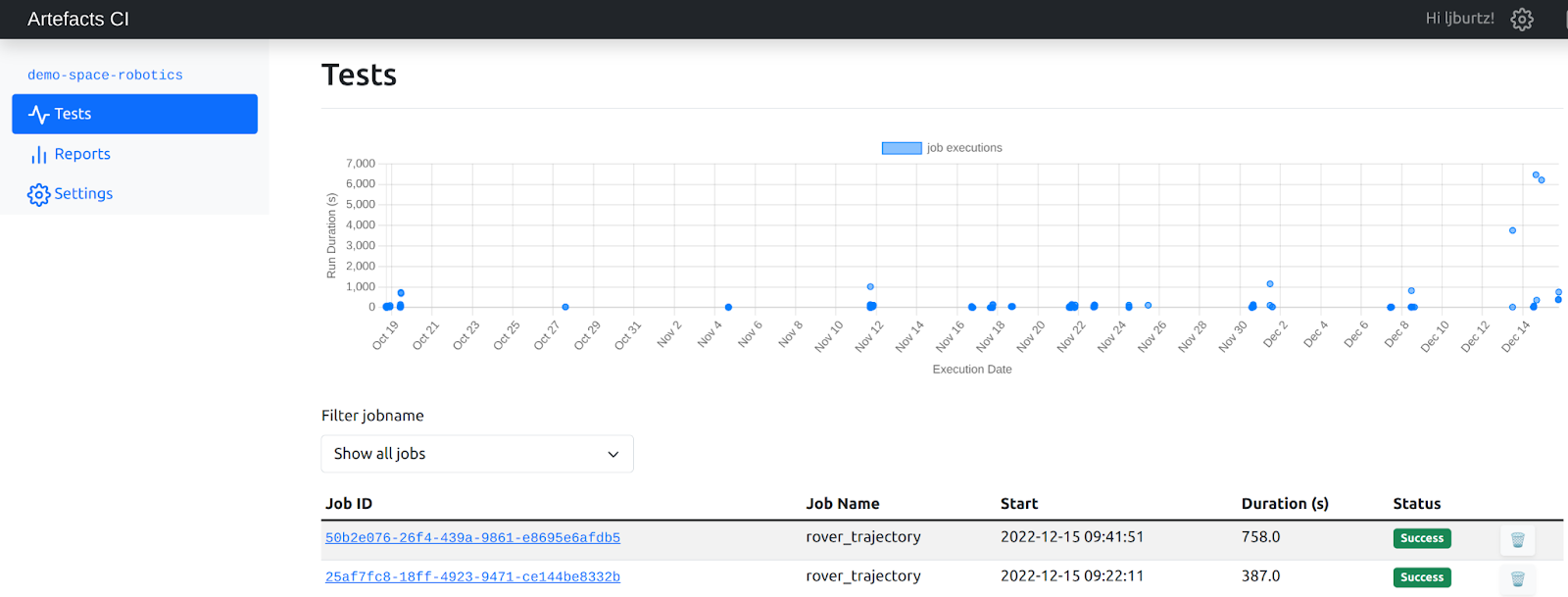1568x597 pixels.
Task: Click the dropdown chevron in jobname filter
Action: coord(613,454)
